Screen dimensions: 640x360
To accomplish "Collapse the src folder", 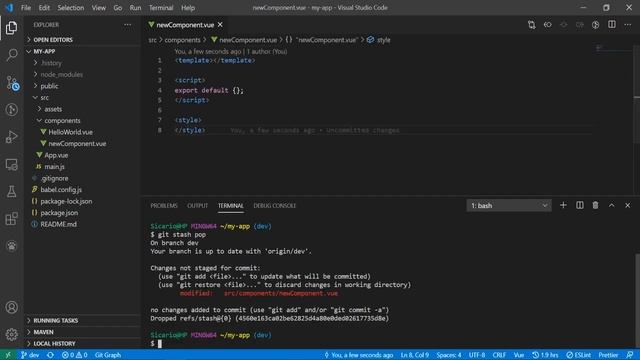I will (82, 98).
